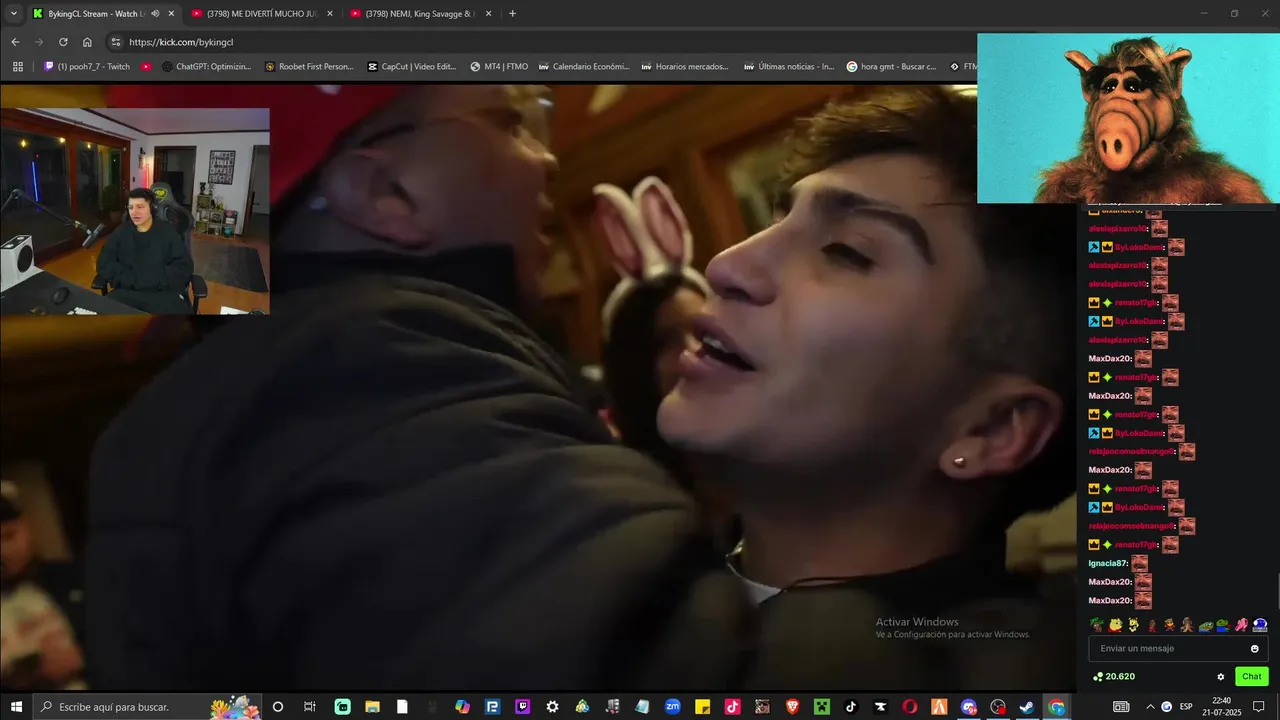
Task: Open Twitch app in taskbar
Action: [x=522, y=707]
